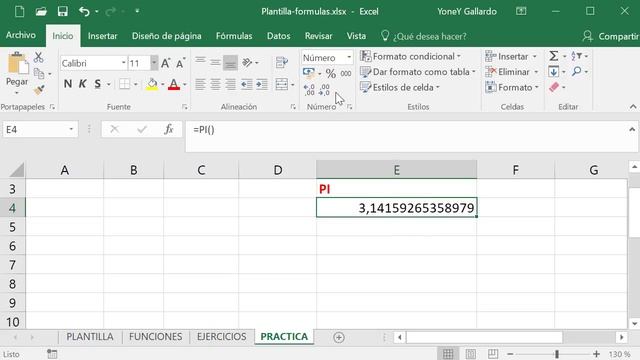Image resolution: width=640 pixels, height=360 pixels.
Task: Switch to the Insertar ribbon tab
Action: (x=102, y=36)
